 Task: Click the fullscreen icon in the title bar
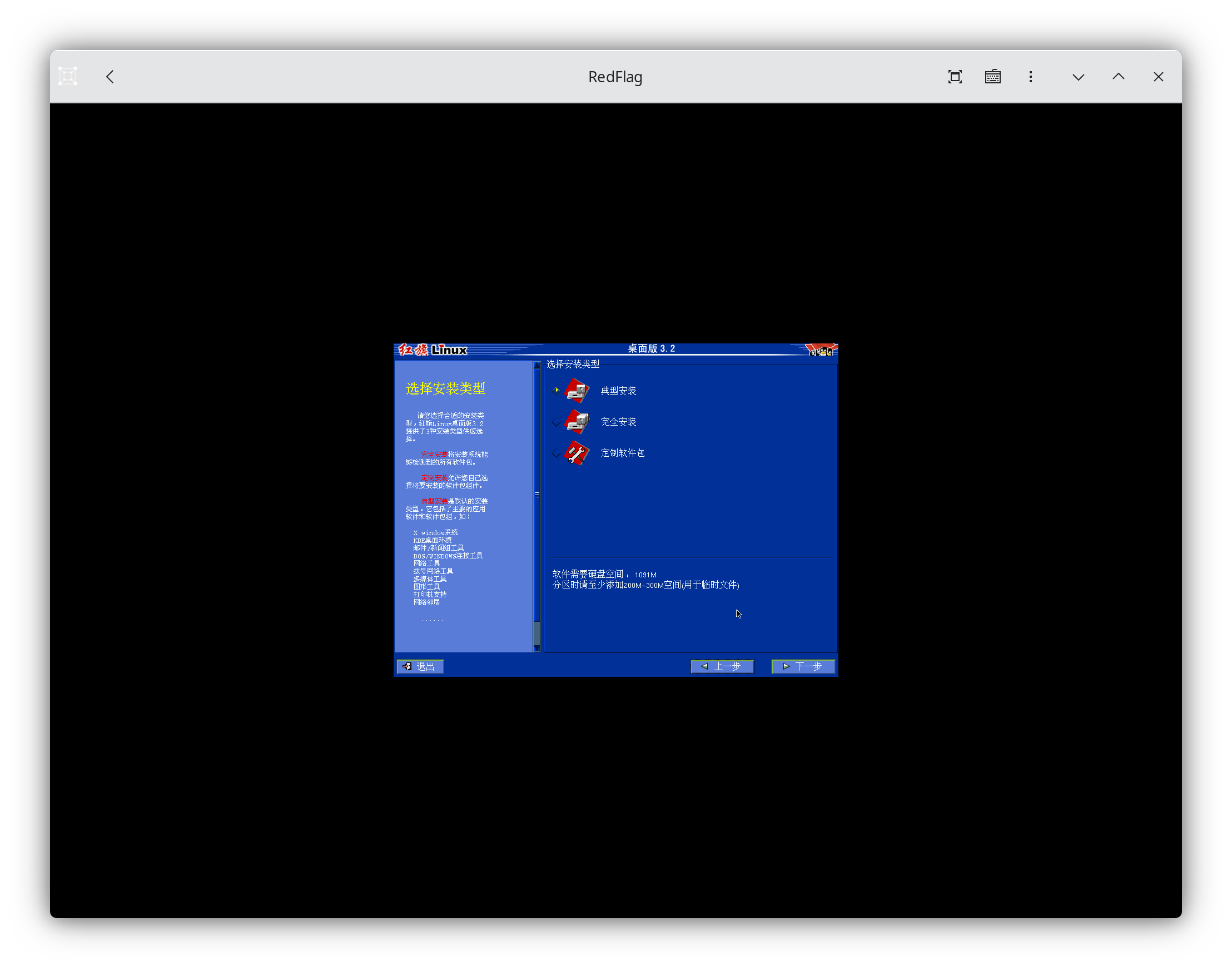click(x=955, y=77)
